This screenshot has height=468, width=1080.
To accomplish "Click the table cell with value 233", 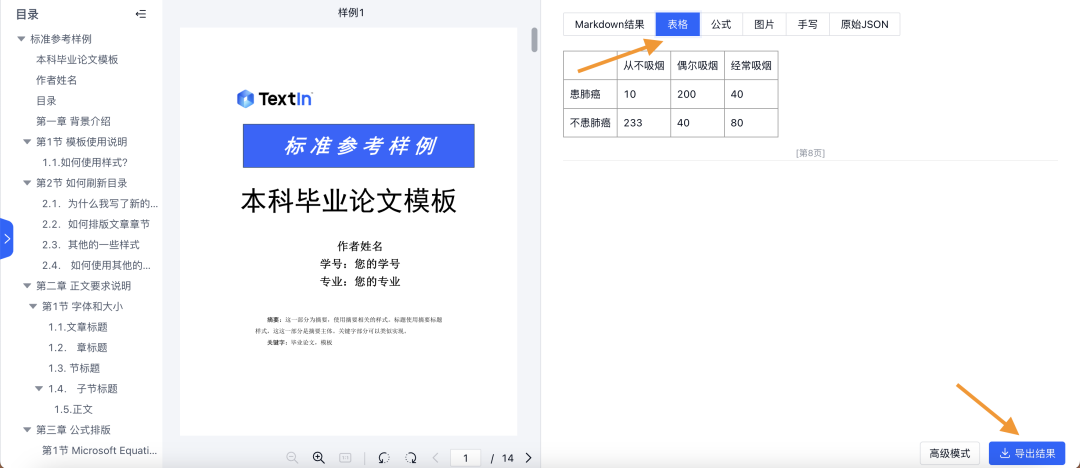I will 643,123.
